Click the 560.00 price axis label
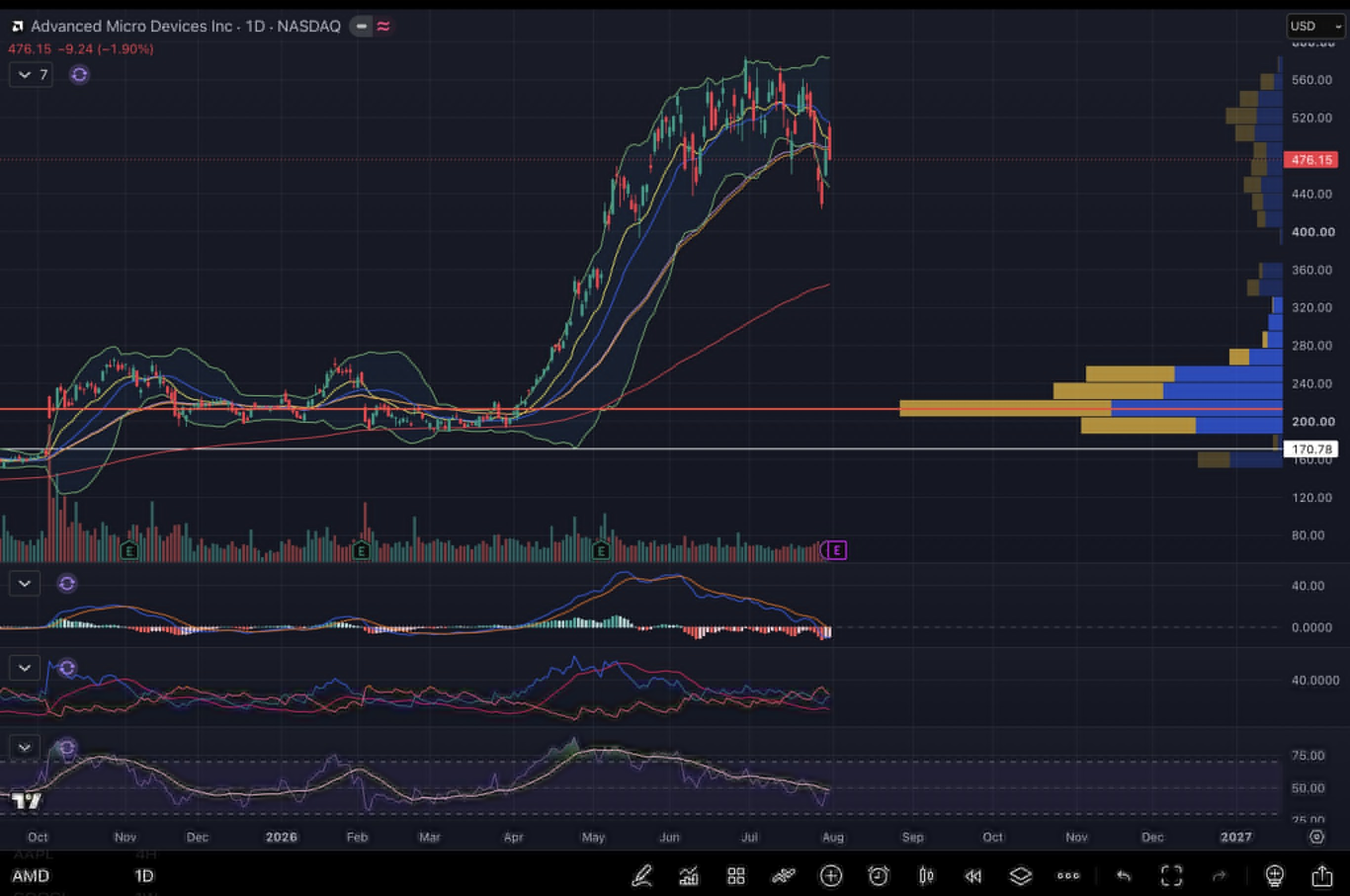The height and width of the screenshot is (896, 1350). [1312, 80]
